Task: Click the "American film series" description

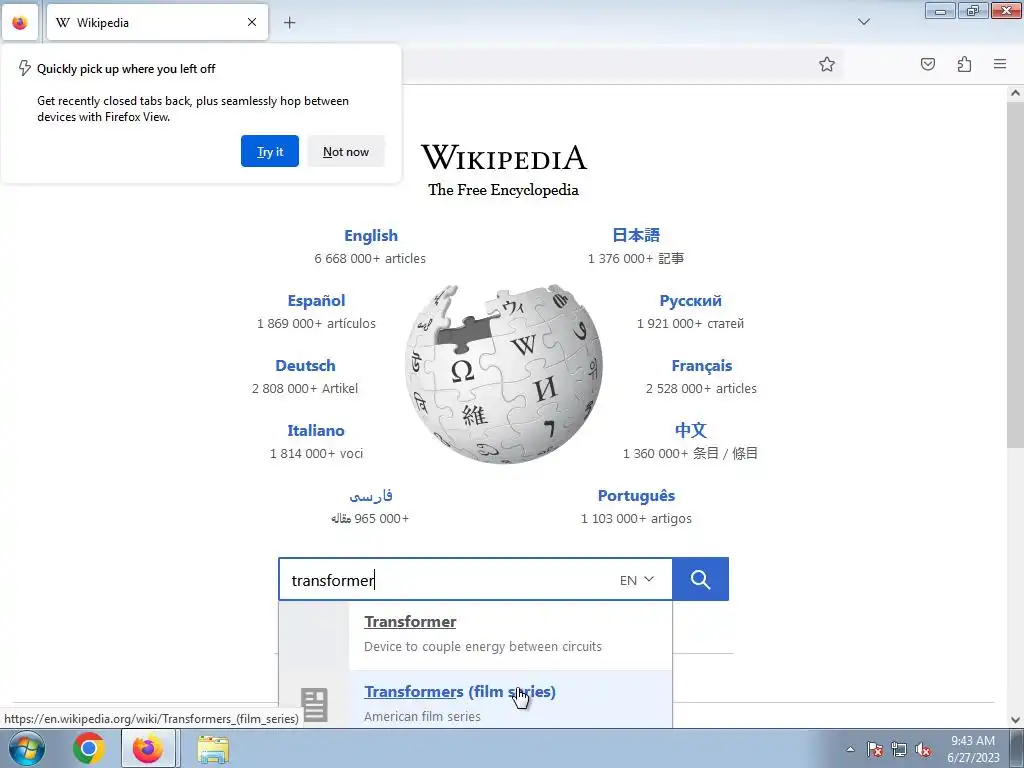Action: (x=422, y=716)
